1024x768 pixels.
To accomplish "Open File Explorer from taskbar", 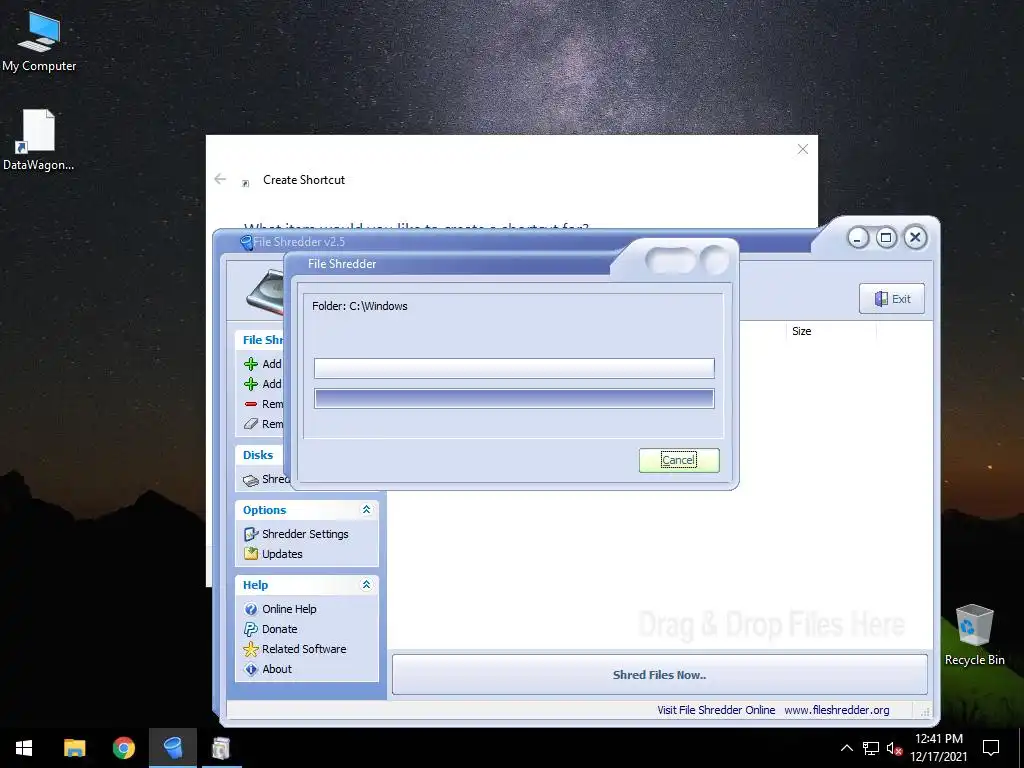I will click(x=74, y=748).
